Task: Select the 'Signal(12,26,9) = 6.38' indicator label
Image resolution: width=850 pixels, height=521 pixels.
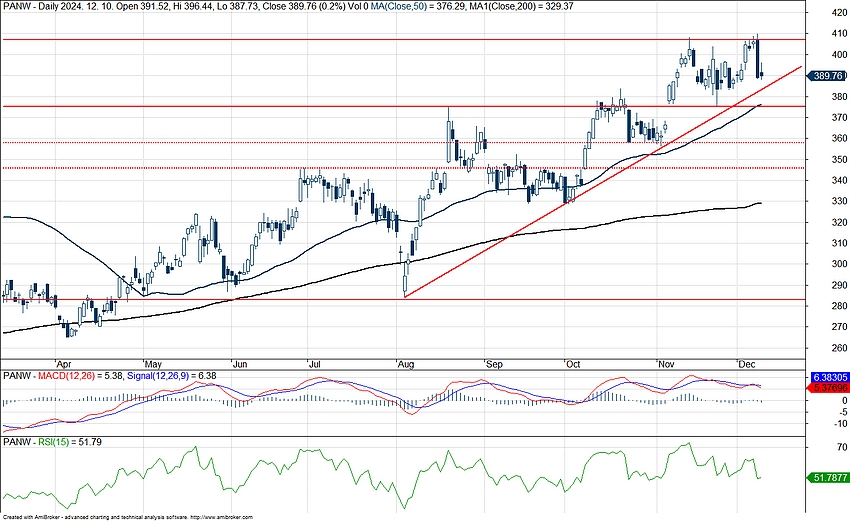Action: [x=171, y=376]
